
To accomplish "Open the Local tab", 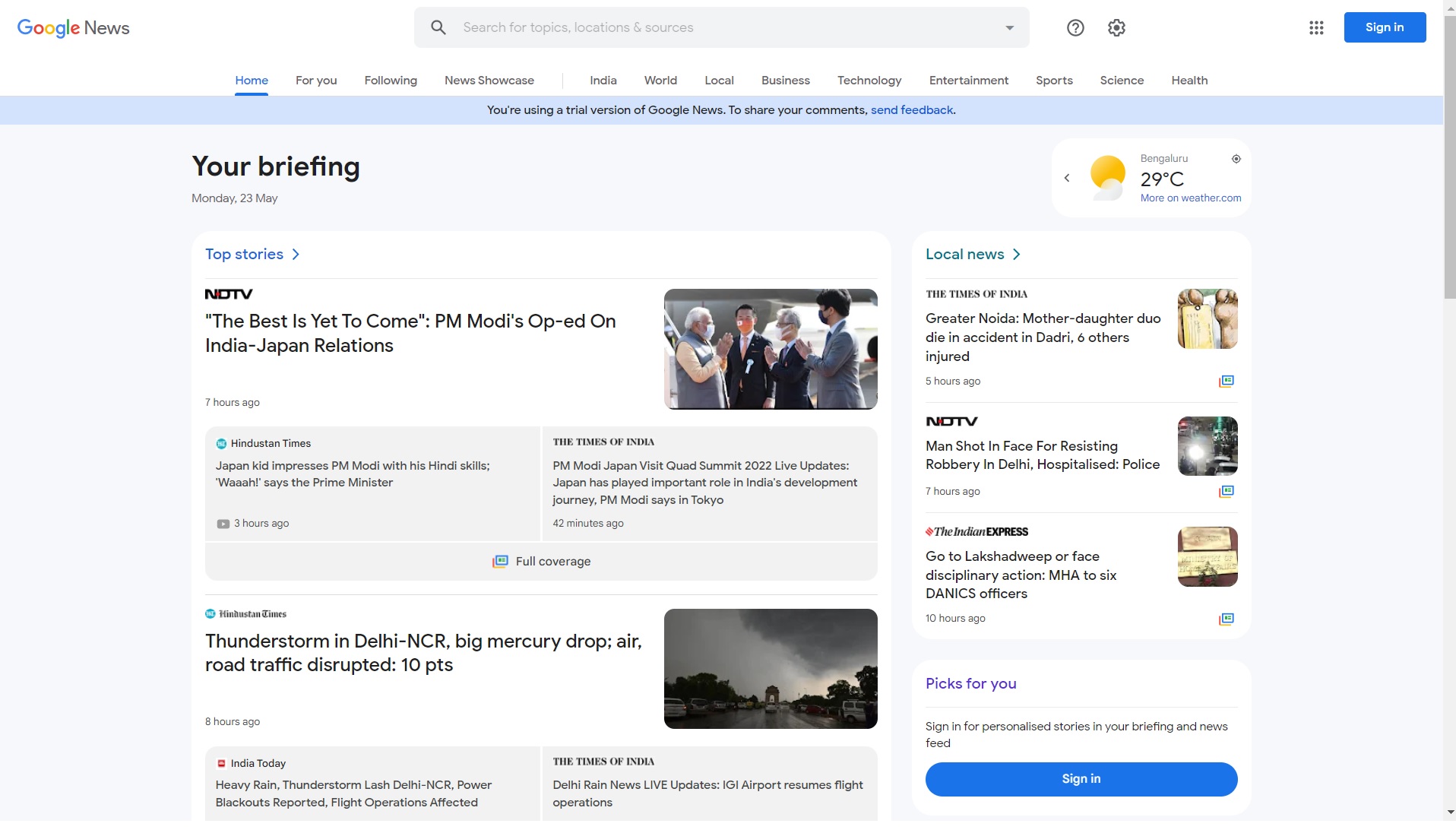I will [719, 81].
